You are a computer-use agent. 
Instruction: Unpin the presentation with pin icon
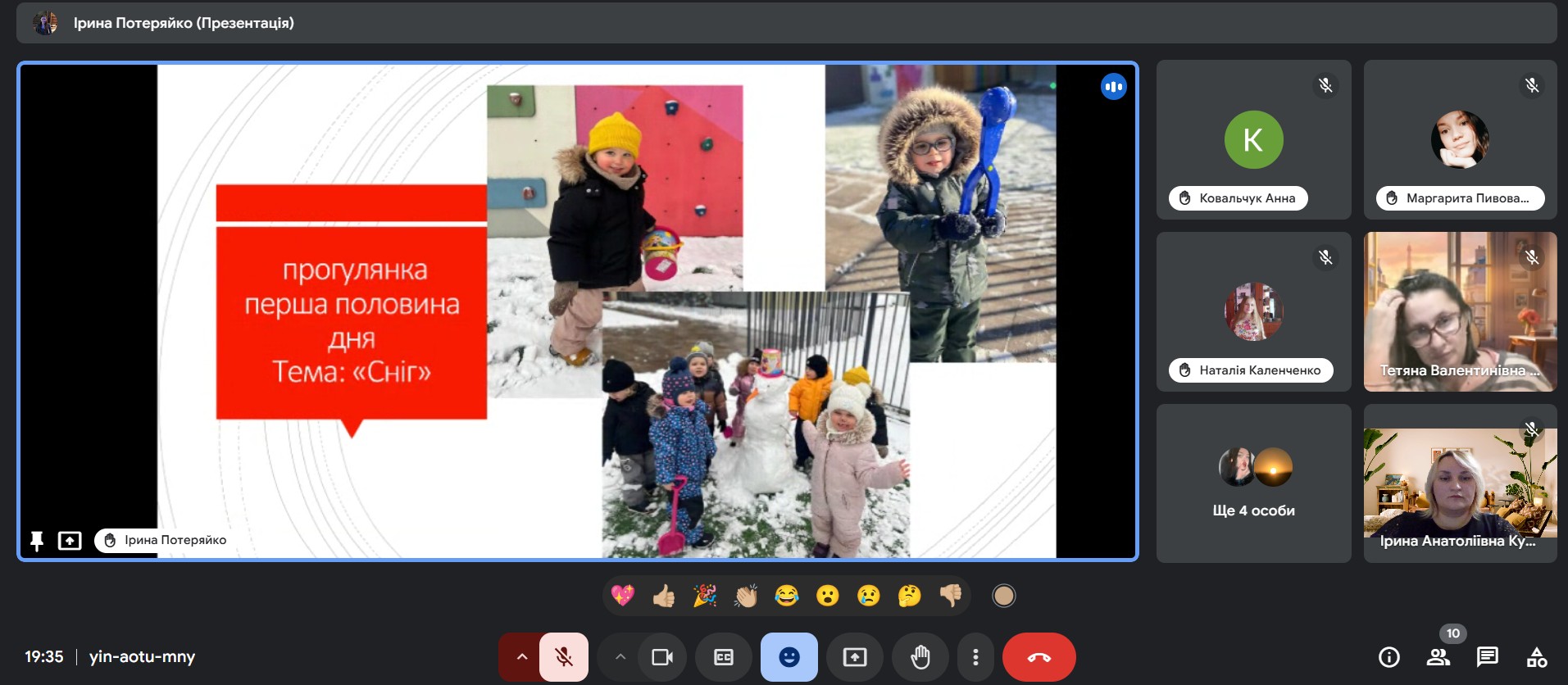click(37, 541)
